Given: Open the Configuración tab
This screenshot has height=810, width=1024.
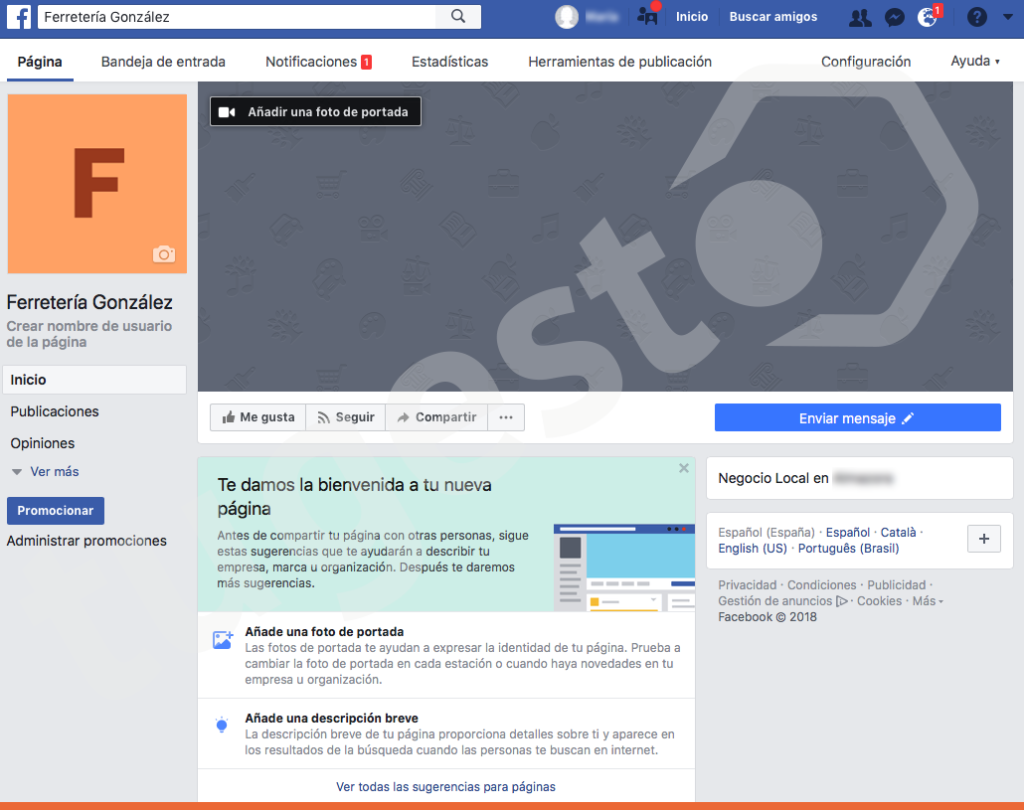Looking at the screenshot, I should 866,61.
